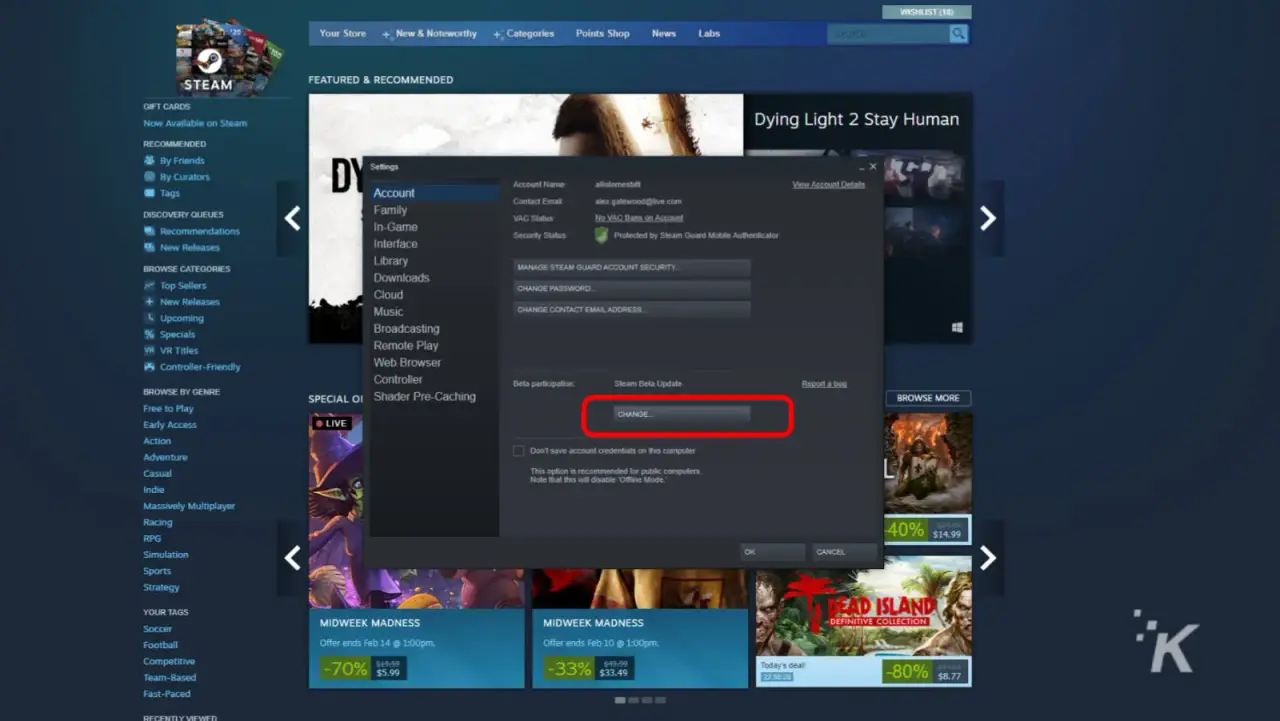Open the Labs tab
Image resolution: width=1280 pixels, height=721 pixels.
[x=709, y=33]
